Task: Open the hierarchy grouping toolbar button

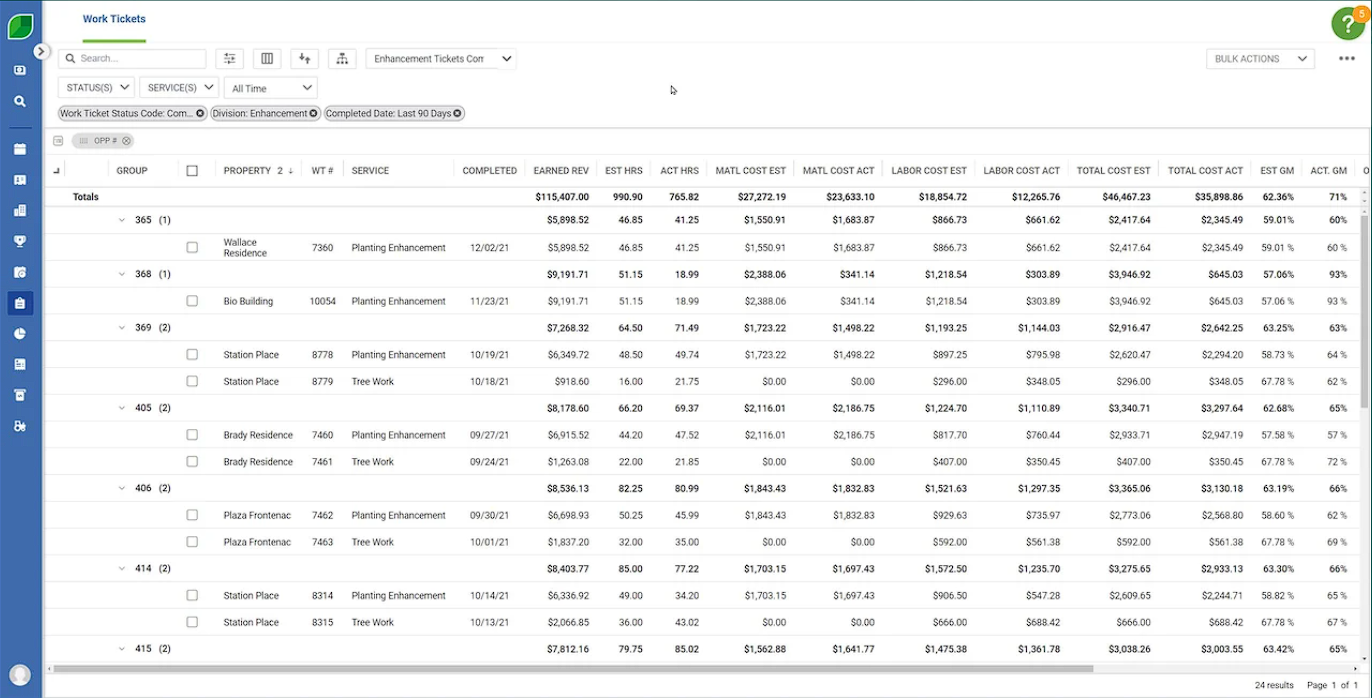Action: click(342, 59)
